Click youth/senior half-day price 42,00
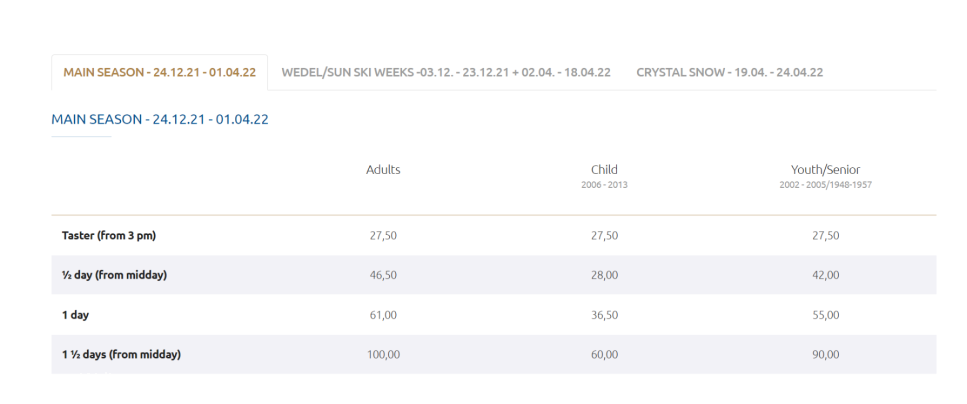 tap(825, 275)
